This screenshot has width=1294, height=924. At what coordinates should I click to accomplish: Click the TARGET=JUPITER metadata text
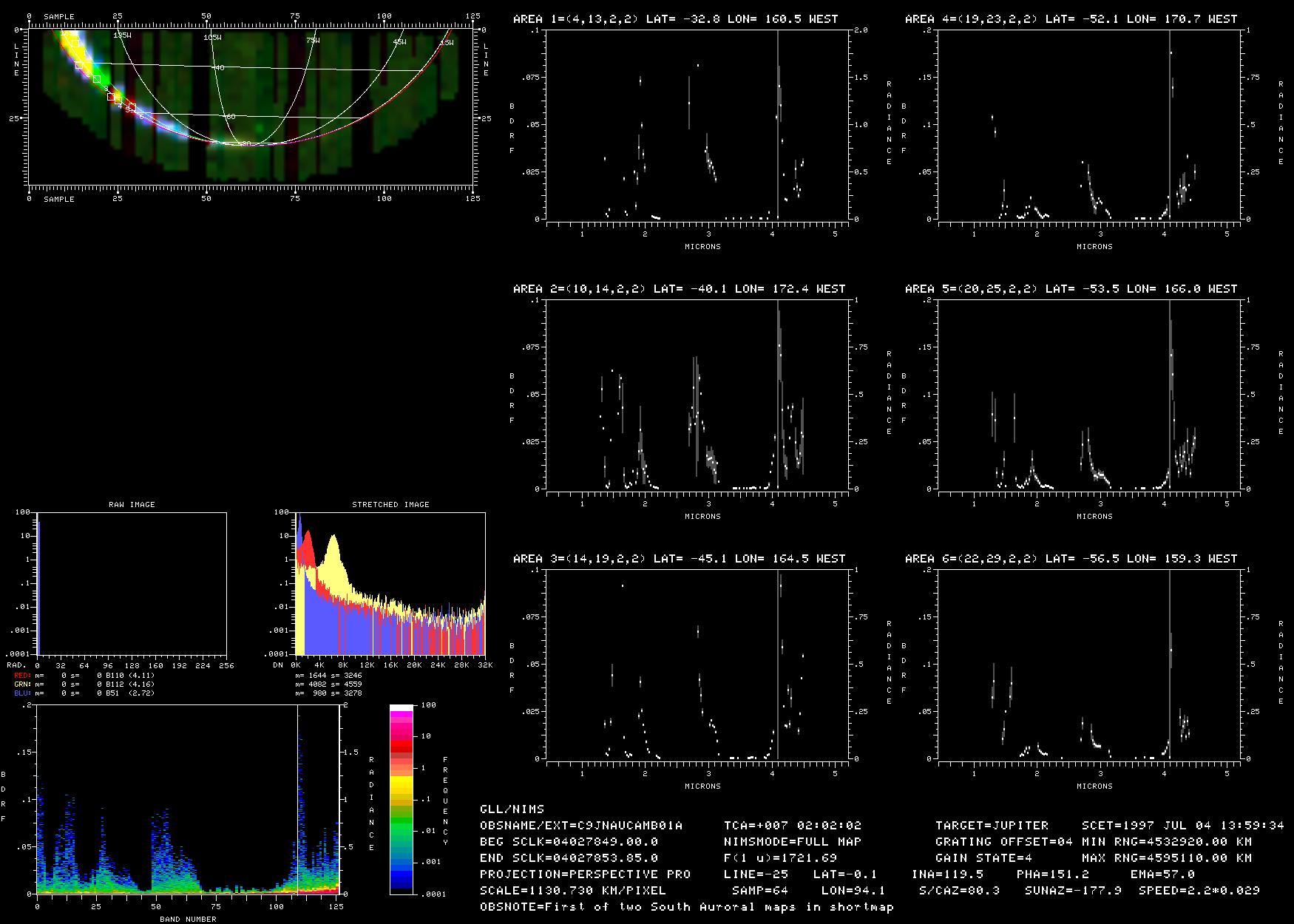992,826
